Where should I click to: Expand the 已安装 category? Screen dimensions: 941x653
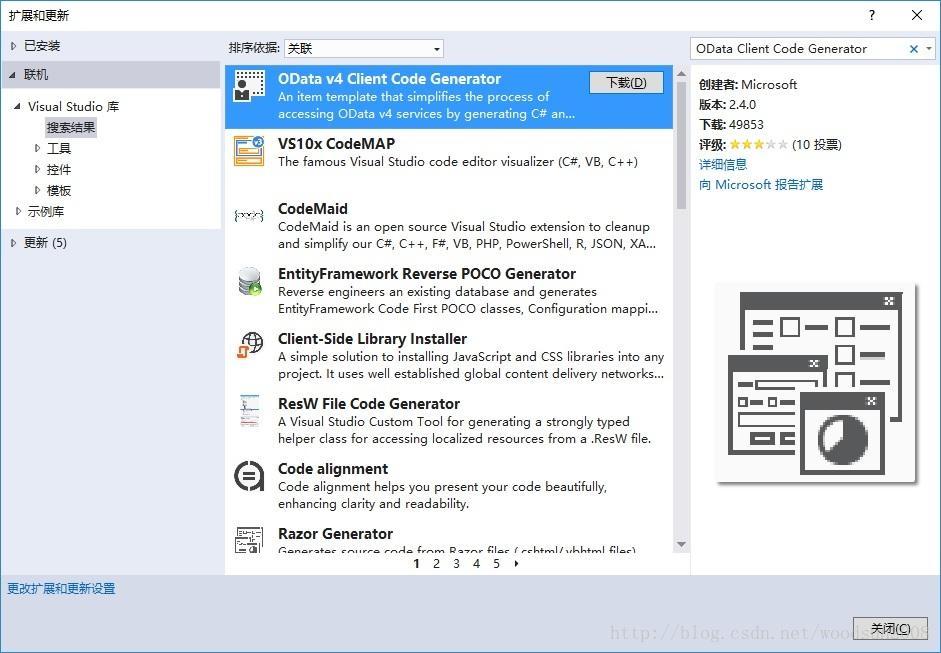[13, 46]
